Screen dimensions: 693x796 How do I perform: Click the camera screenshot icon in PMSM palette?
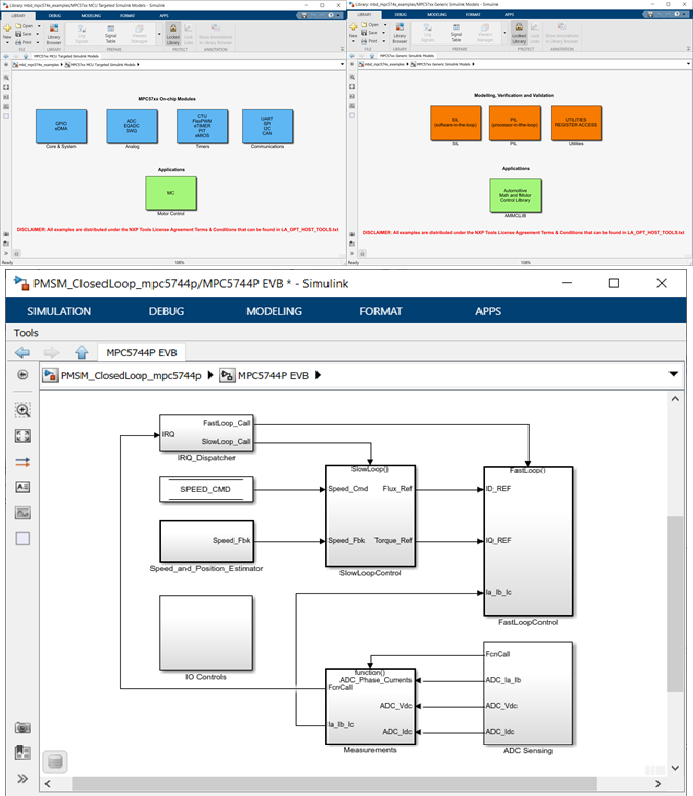click(x=23, y=727)
